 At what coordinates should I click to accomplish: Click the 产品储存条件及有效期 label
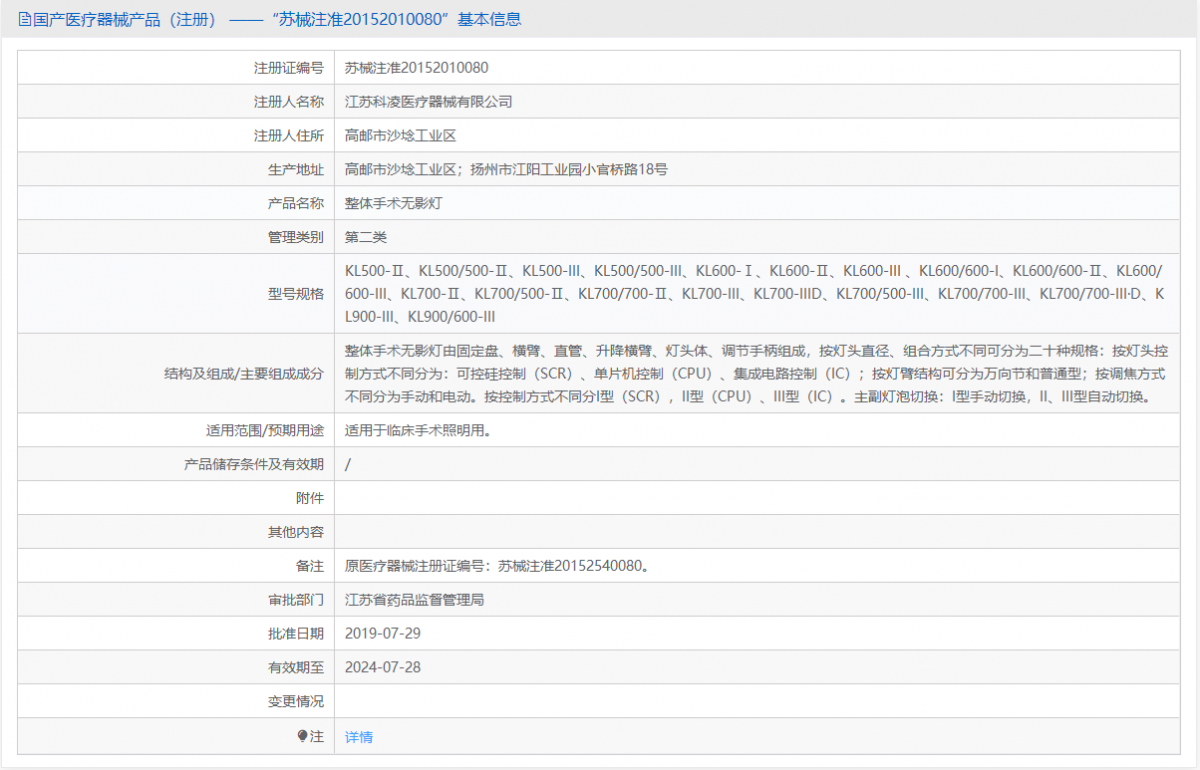[254, 465]
